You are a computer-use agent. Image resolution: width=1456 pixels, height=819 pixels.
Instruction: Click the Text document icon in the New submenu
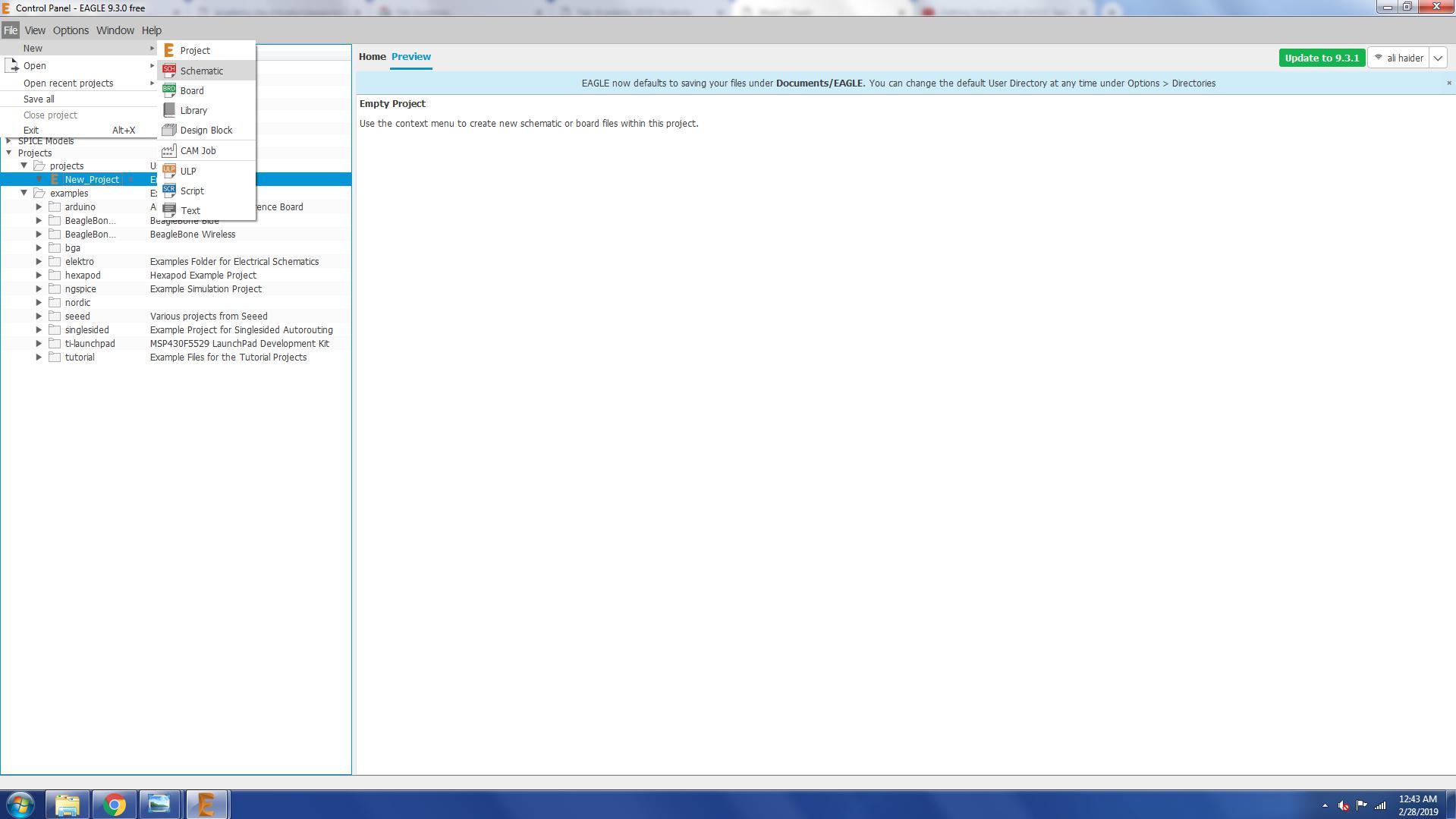tap(169, 210)
